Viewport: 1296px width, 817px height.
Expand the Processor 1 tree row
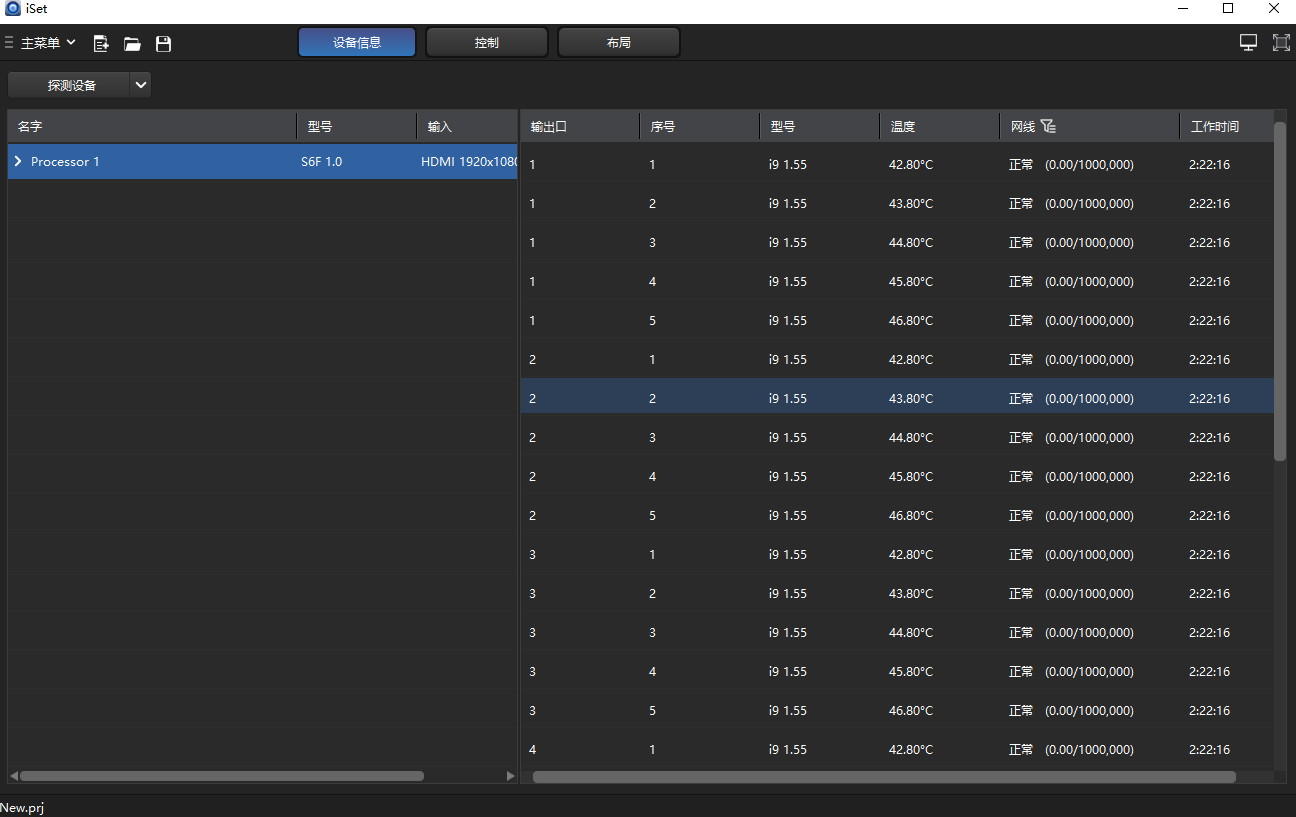(x=18, y=161)
